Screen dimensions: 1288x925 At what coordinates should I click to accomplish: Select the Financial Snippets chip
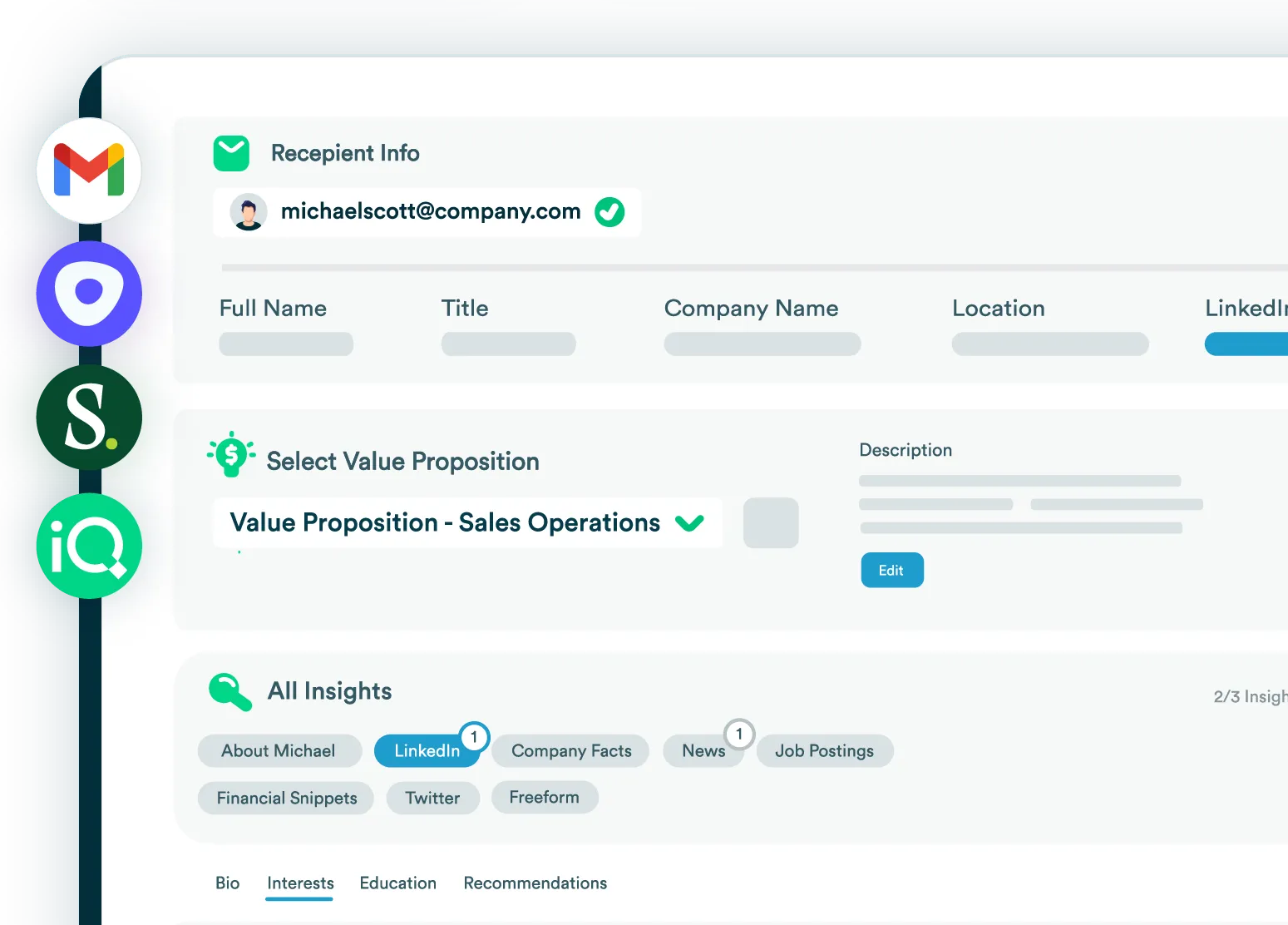click(286, 799)
